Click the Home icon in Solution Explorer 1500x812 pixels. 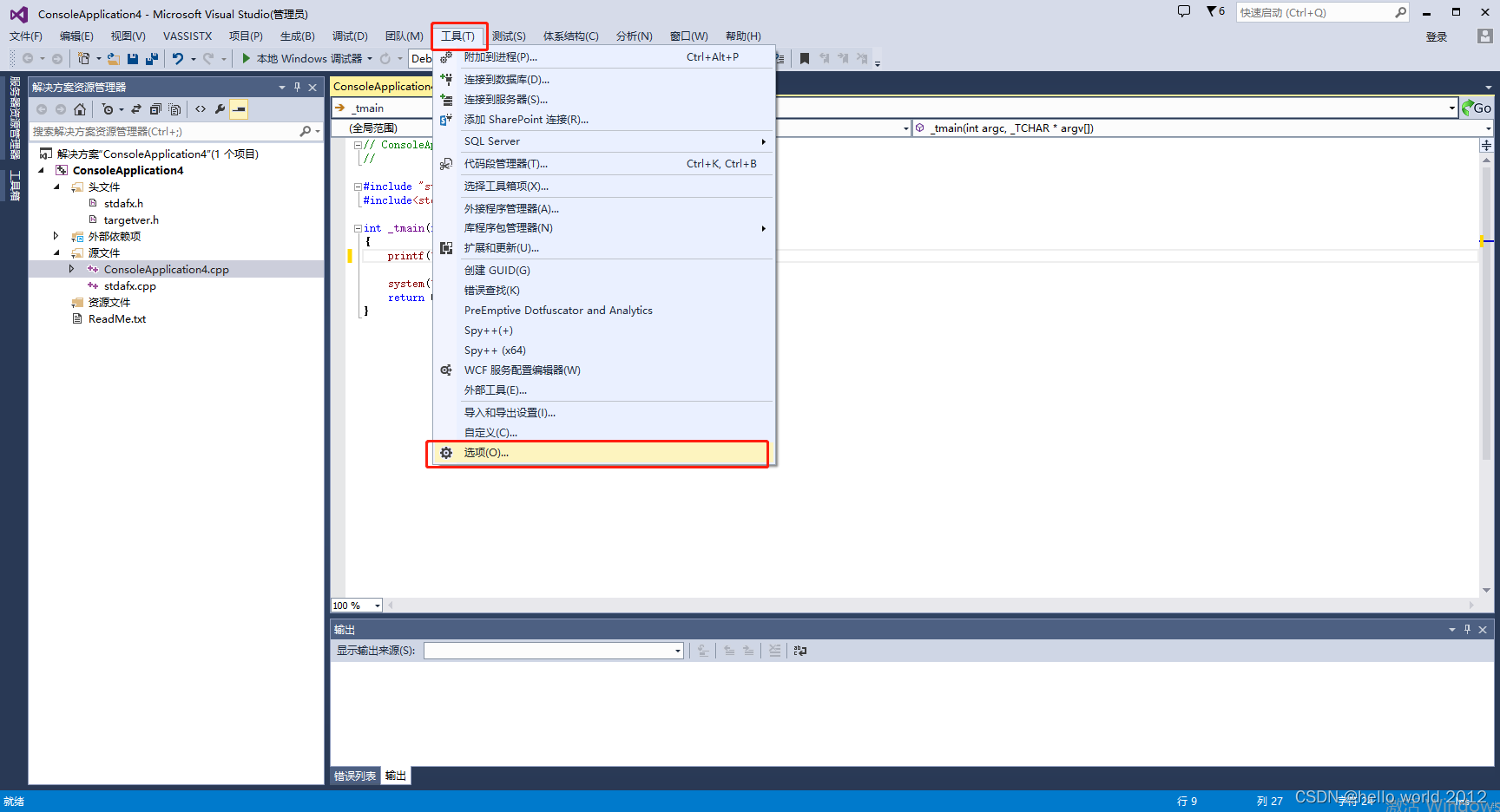80,109
